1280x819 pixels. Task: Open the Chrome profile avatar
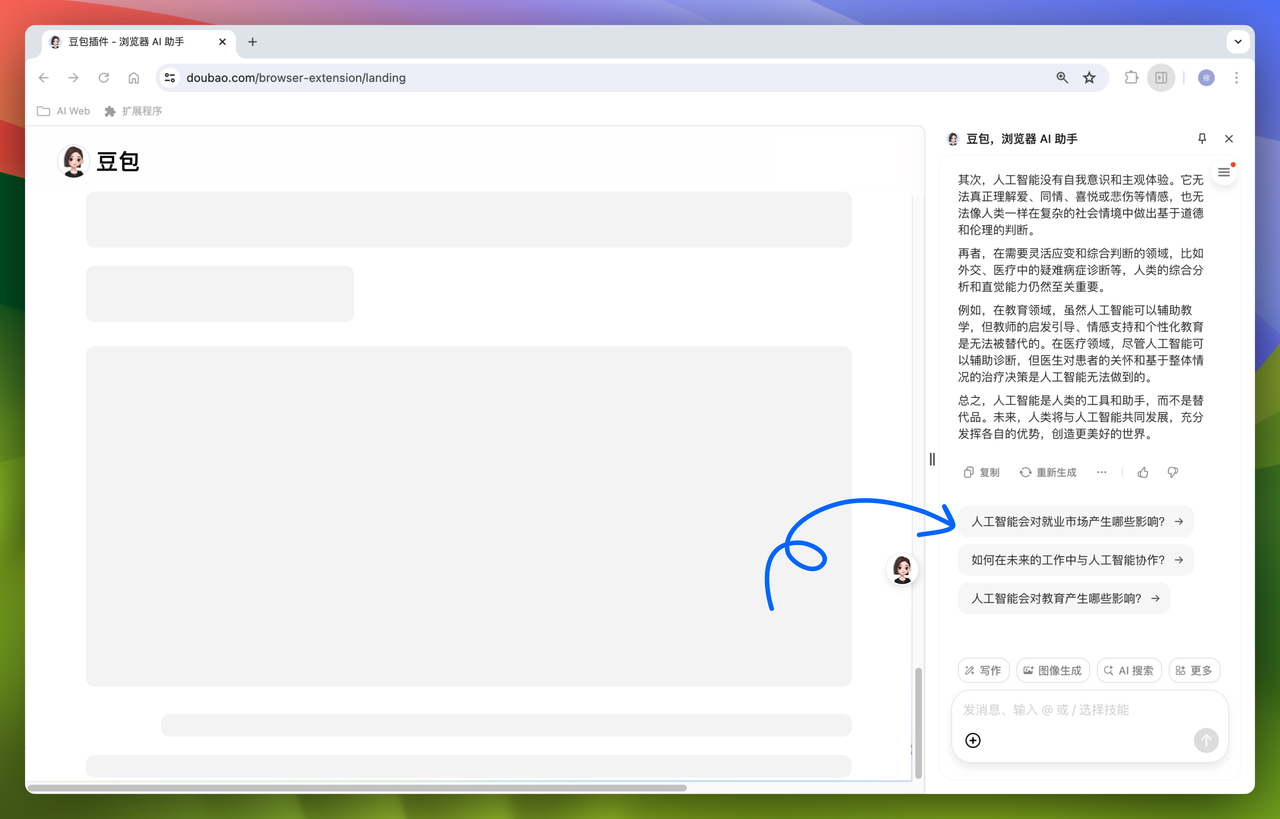1206,78
